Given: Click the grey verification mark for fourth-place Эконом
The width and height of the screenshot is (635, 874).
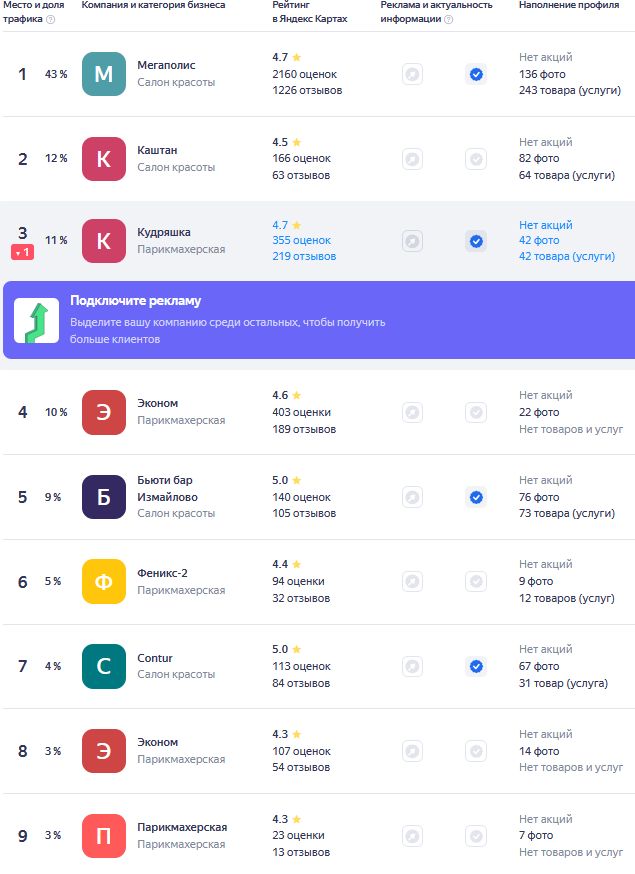Looking at the screenshot, I should click(476, 412).
